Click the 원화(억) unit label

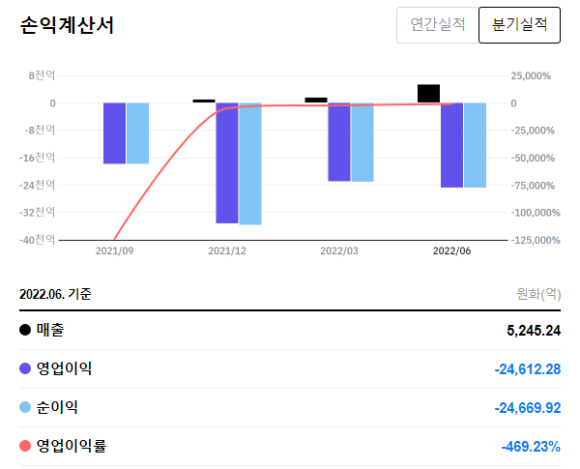pos(539,294)
